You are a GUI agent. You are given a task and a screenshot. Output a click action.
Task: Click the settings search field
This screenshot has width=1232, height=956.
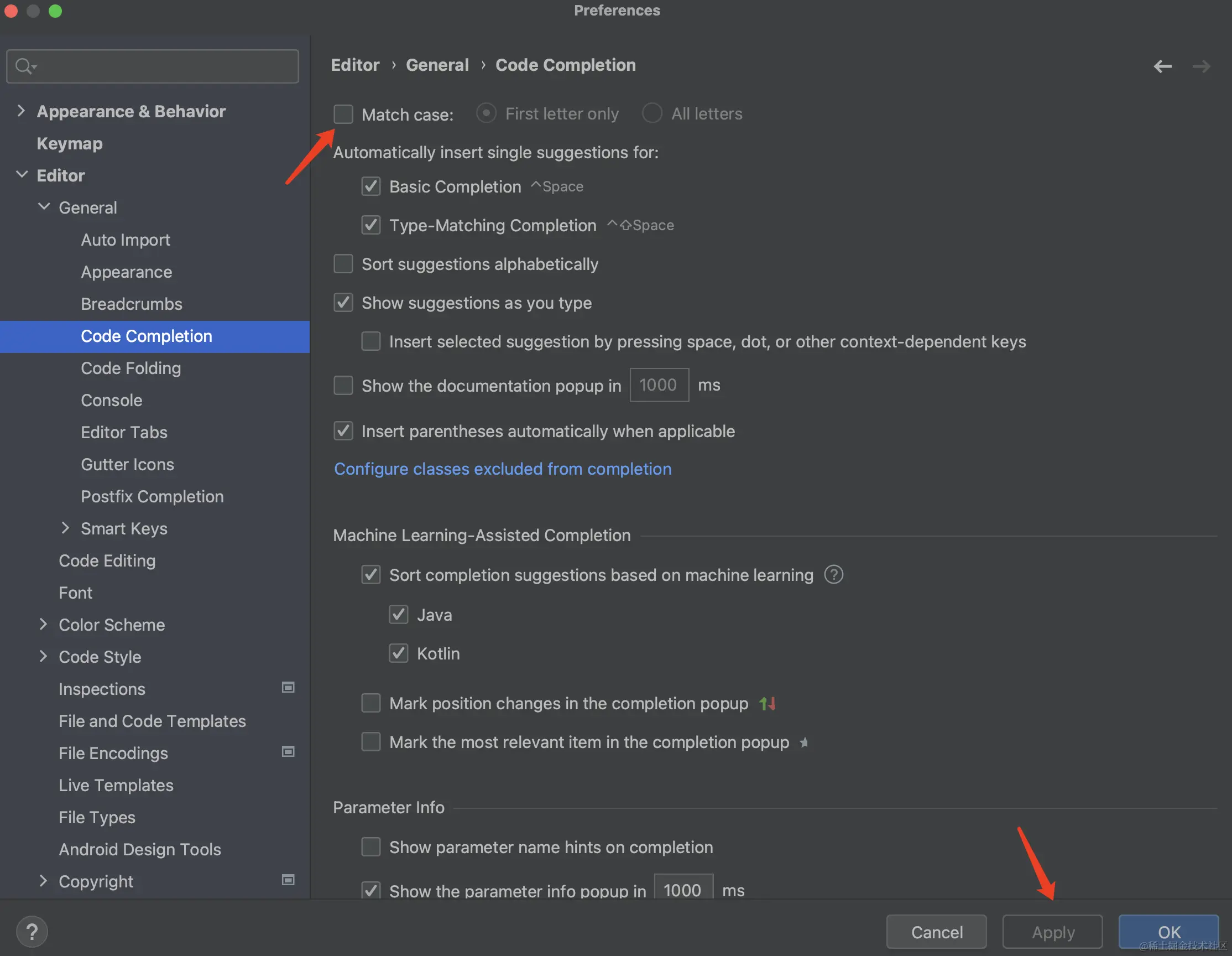tap(164, 66)
